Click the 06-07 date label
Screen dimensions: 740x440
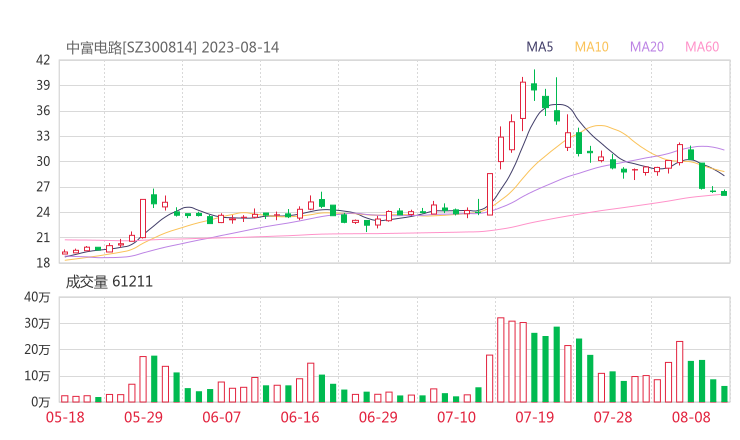click(221, 417)
